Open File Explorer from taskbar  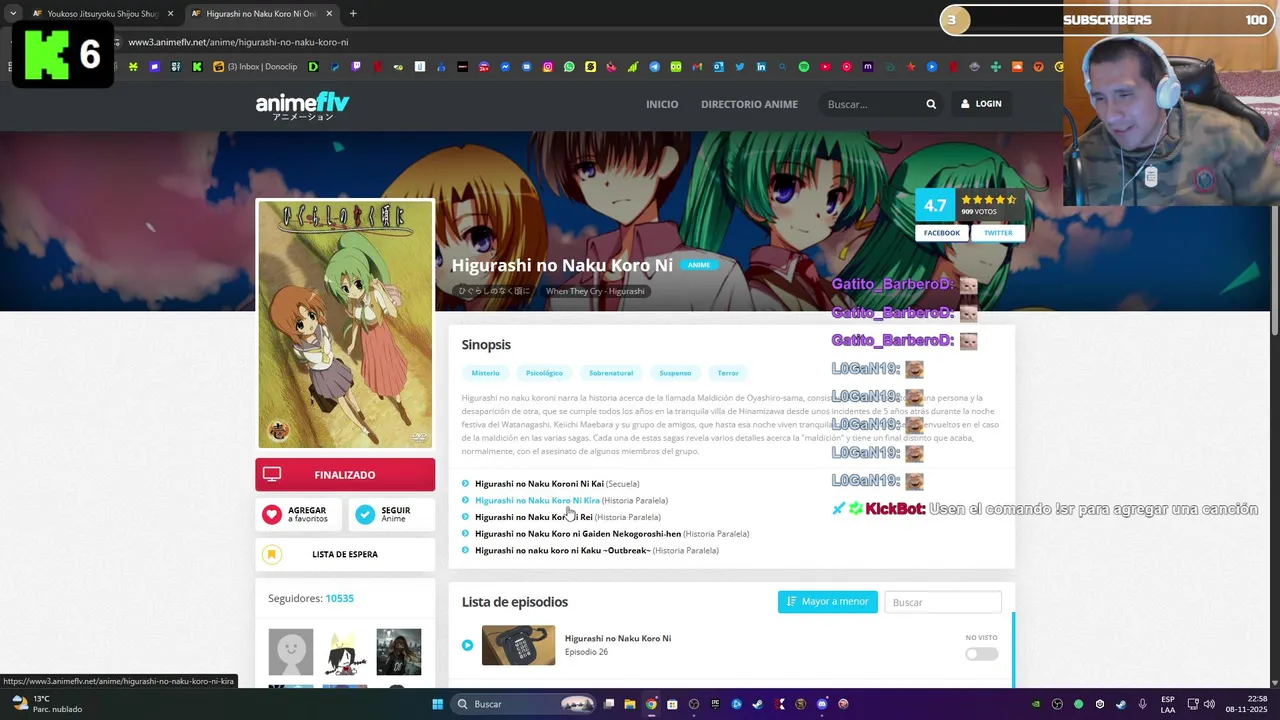point(630,704)
